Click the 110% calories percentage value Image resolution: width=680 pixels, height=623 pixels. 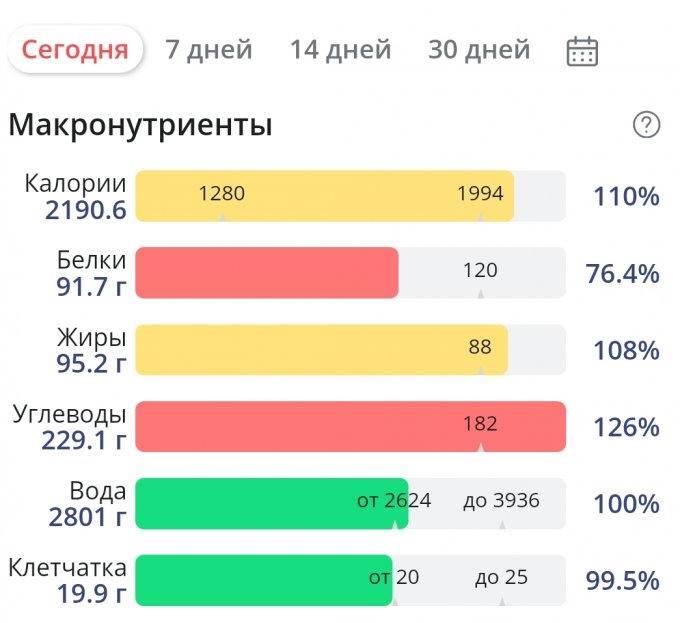point(626,196)
